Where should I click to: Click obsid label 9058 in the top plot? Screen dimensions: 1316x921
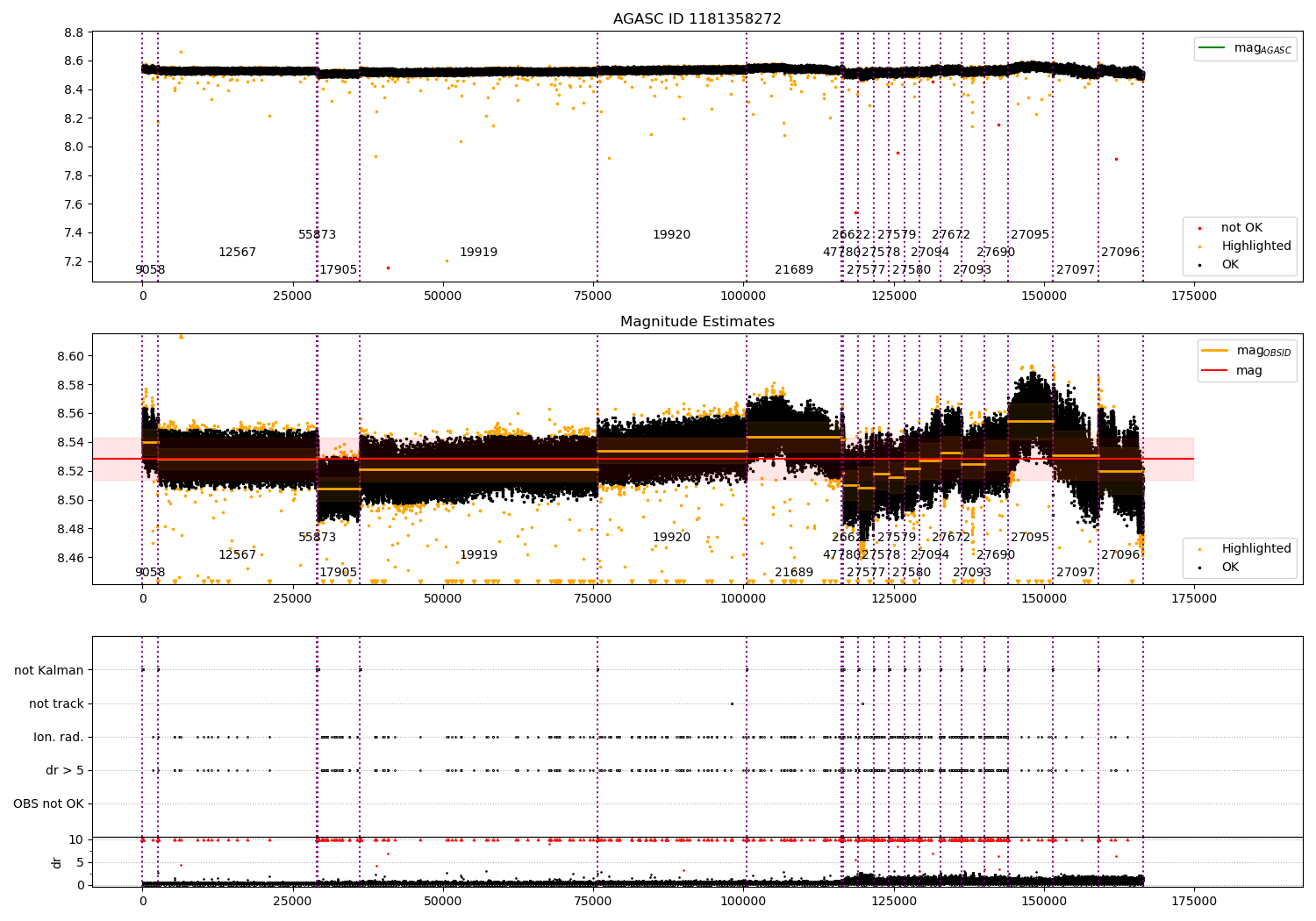click(150, 270)
